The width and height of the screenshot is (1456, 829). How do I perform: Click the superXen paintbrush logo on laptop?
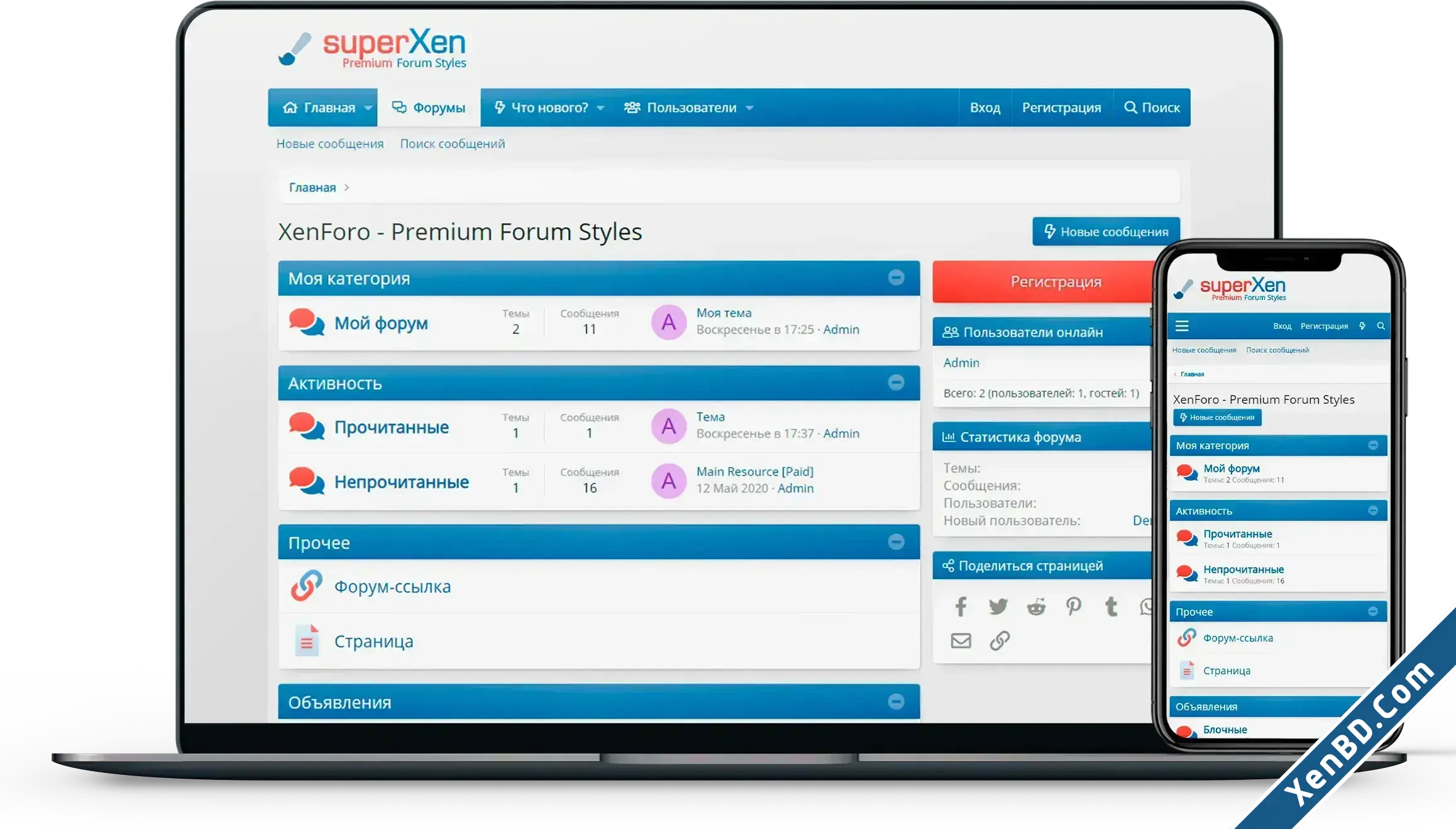coord(372,48)
